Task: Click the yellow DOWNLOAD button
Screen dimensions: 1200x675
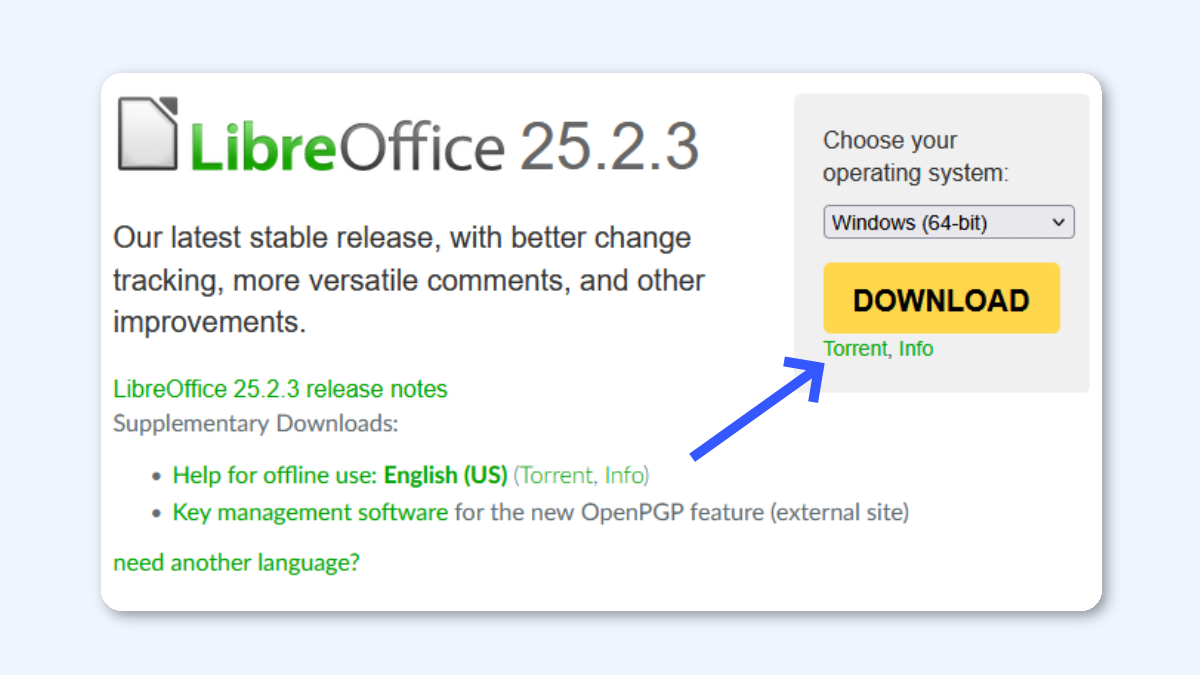Action: pyautogui.click(x=941, y=298)
